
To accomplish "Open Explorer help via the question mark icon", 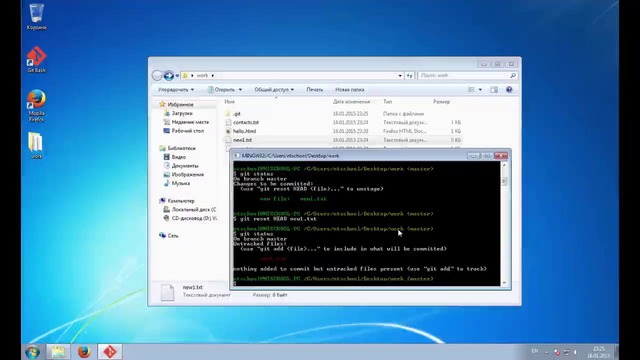I will [509, 89].
